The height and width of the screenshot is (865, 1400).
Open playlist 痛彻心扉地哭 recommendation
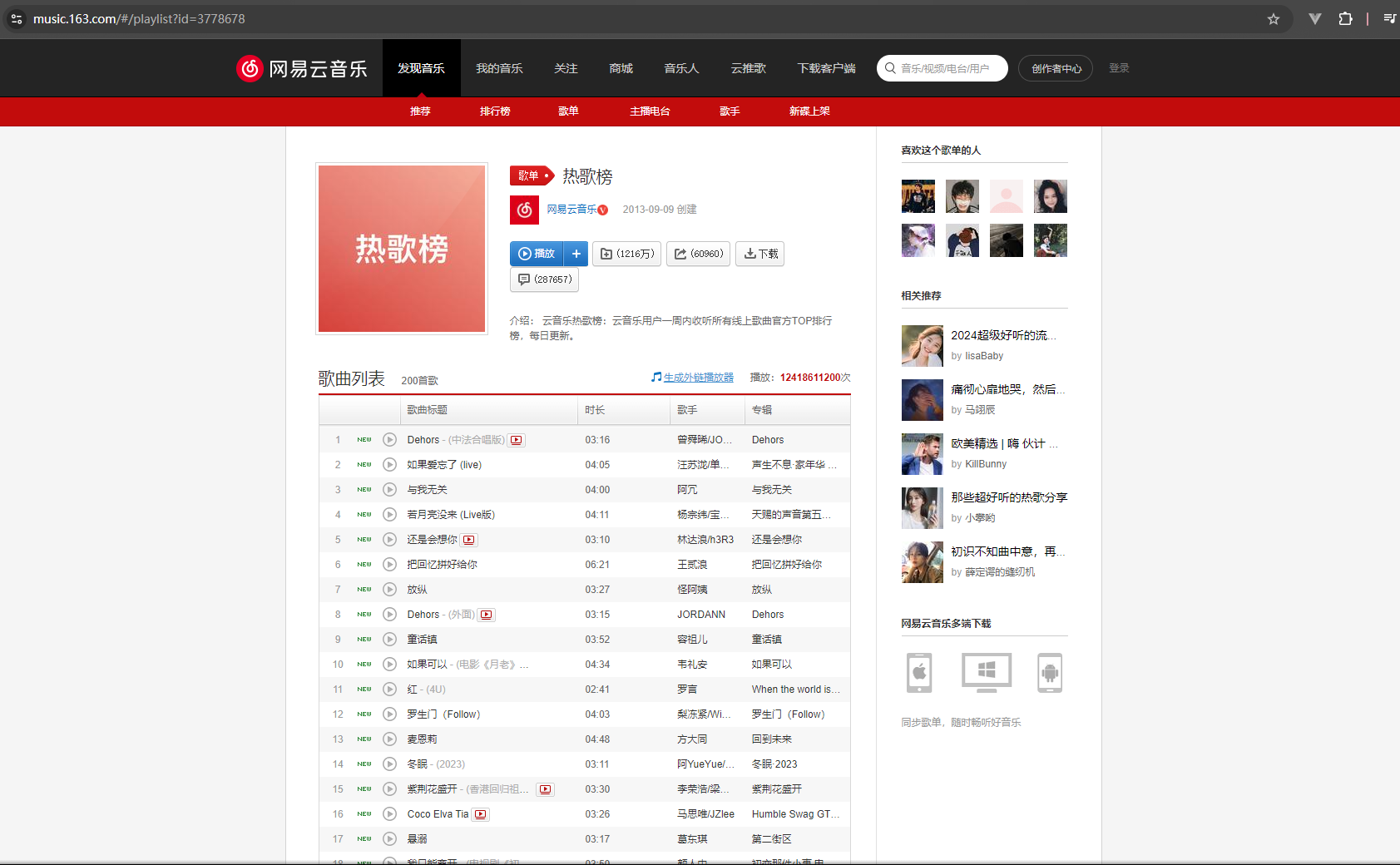point(1007,389)
